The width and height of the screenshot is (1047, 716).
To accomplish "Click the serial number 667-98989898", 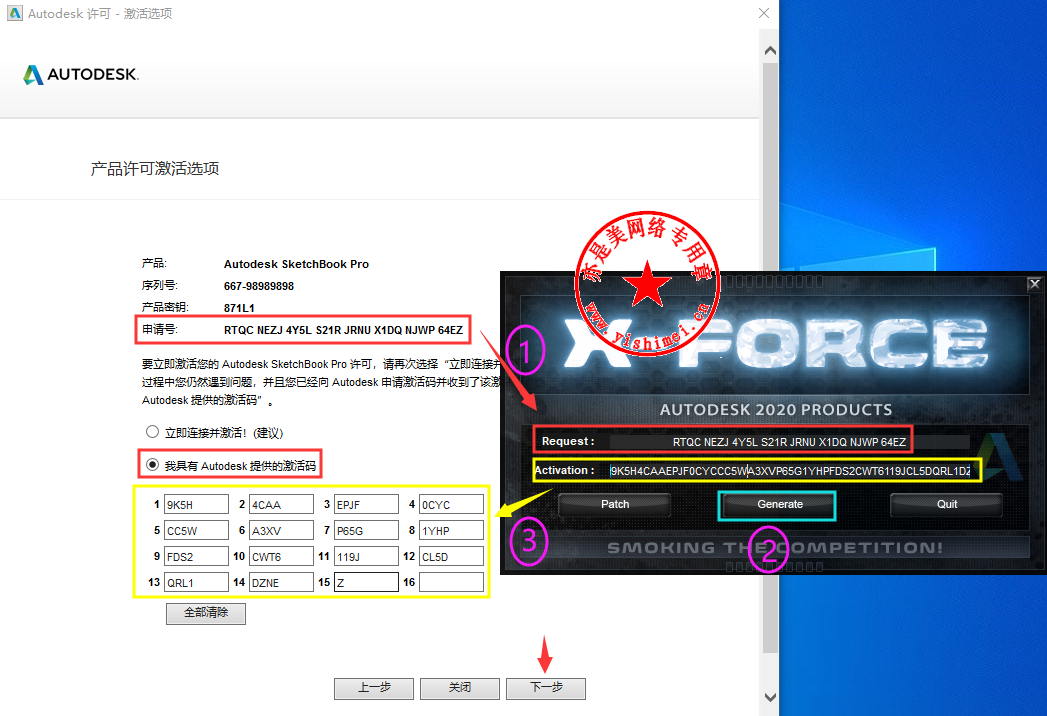I will click(259, 286).
